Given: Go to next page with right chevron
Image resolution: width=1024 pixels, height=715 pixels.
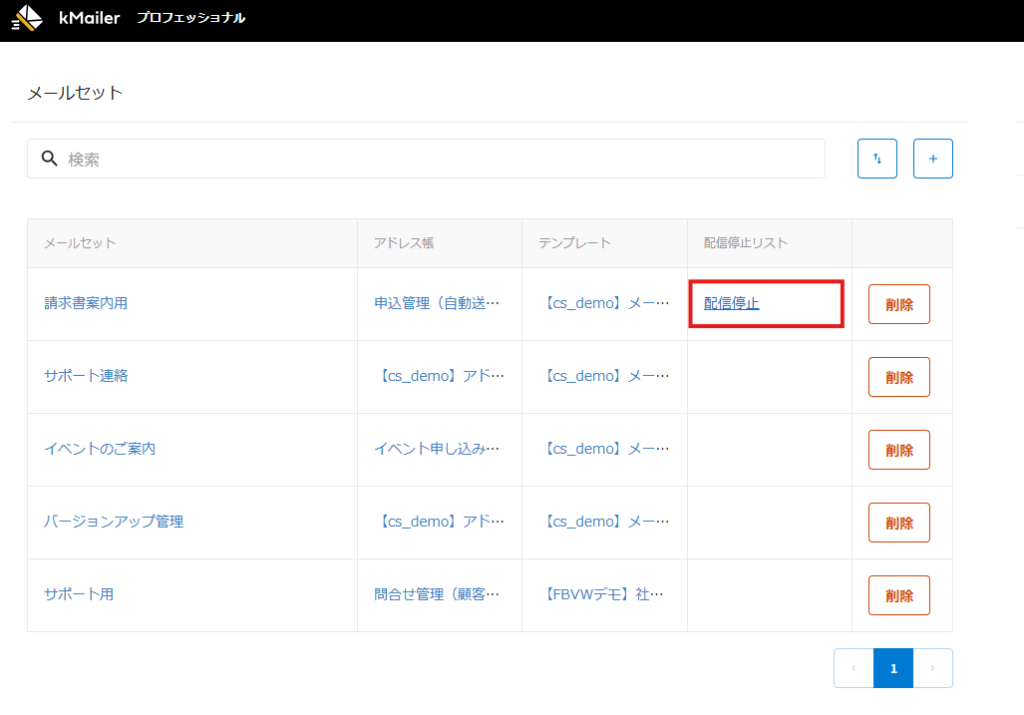Looking at the screenshot, I should tap(932, 668).
